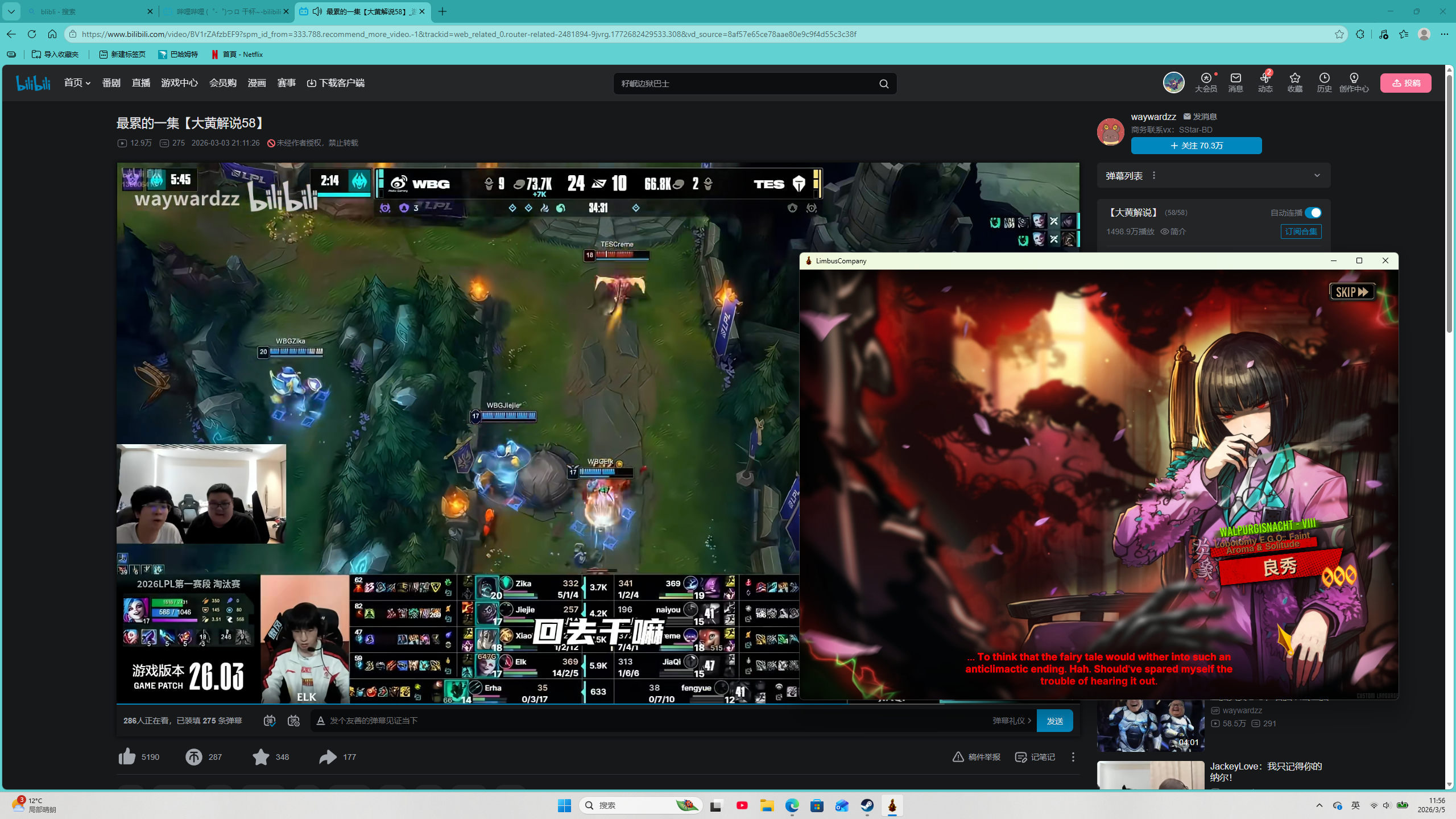Click the share arrow icon
This screenshot has width=1456, height=819.
[328, 756]
